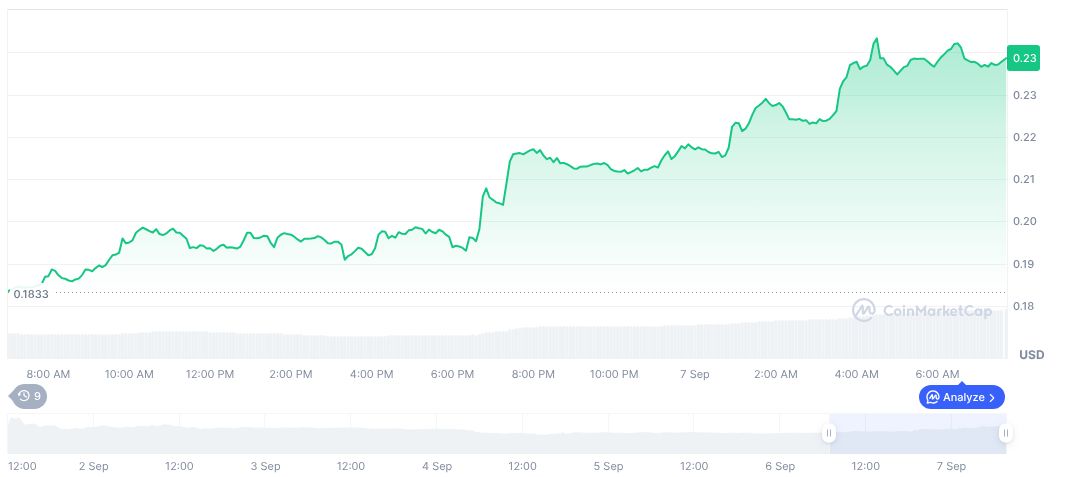Click the green 0.23 current price tag
Screen dimensions: 1072x477
(x=1023, y=59)
